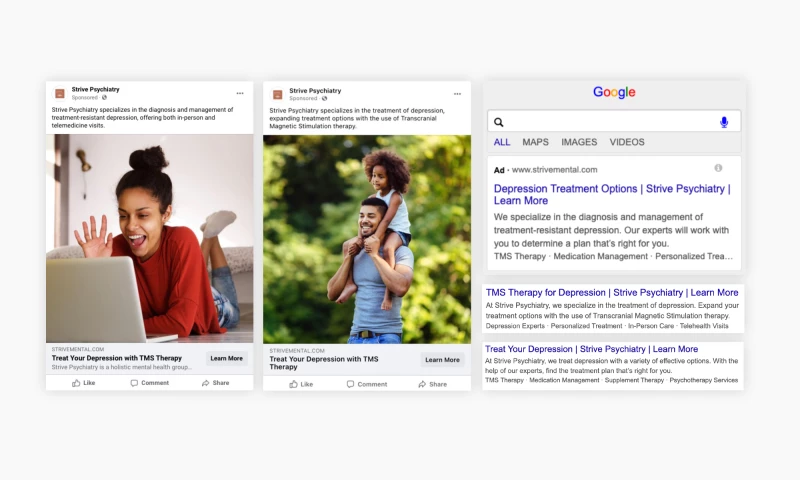The height and width of the screenshot is (480, 800).
Task: Click the Strive Psychiatry logo in first ad
Action: click(x=60, y=93)
